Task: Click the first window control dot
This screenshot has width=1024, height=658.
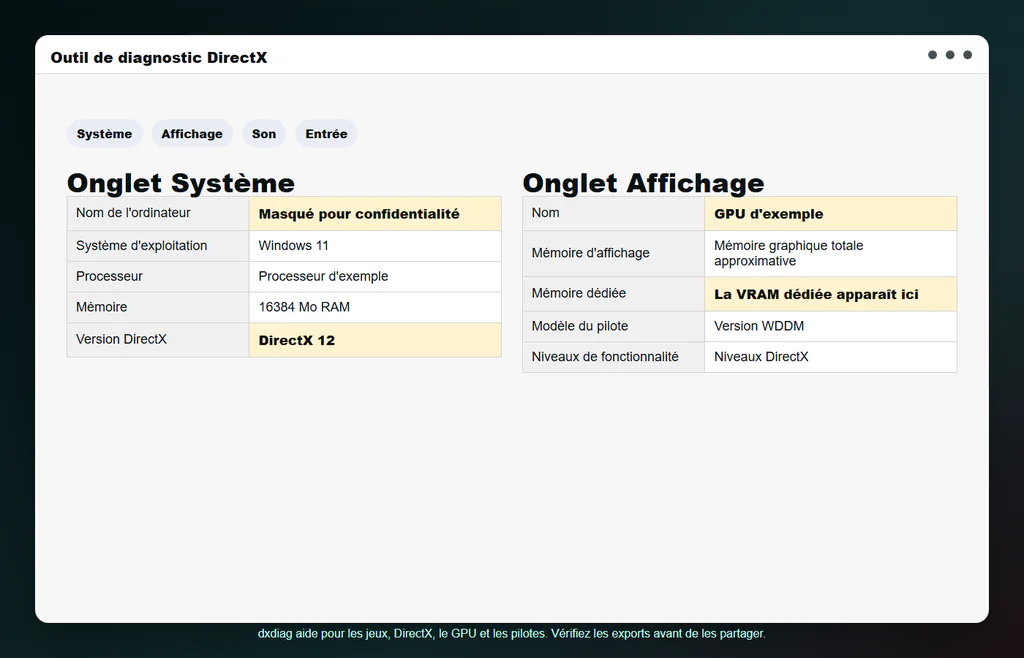Action: (933, 55)
